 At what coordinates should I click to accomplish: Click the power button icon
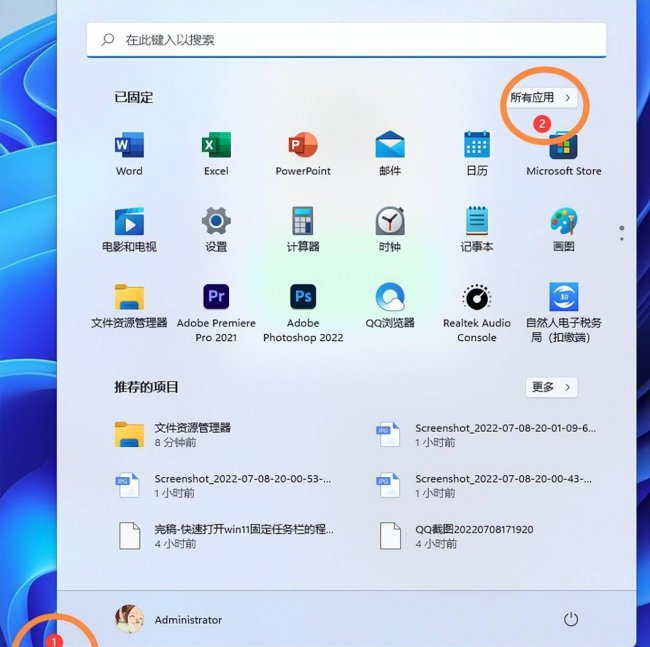(571, 619)
